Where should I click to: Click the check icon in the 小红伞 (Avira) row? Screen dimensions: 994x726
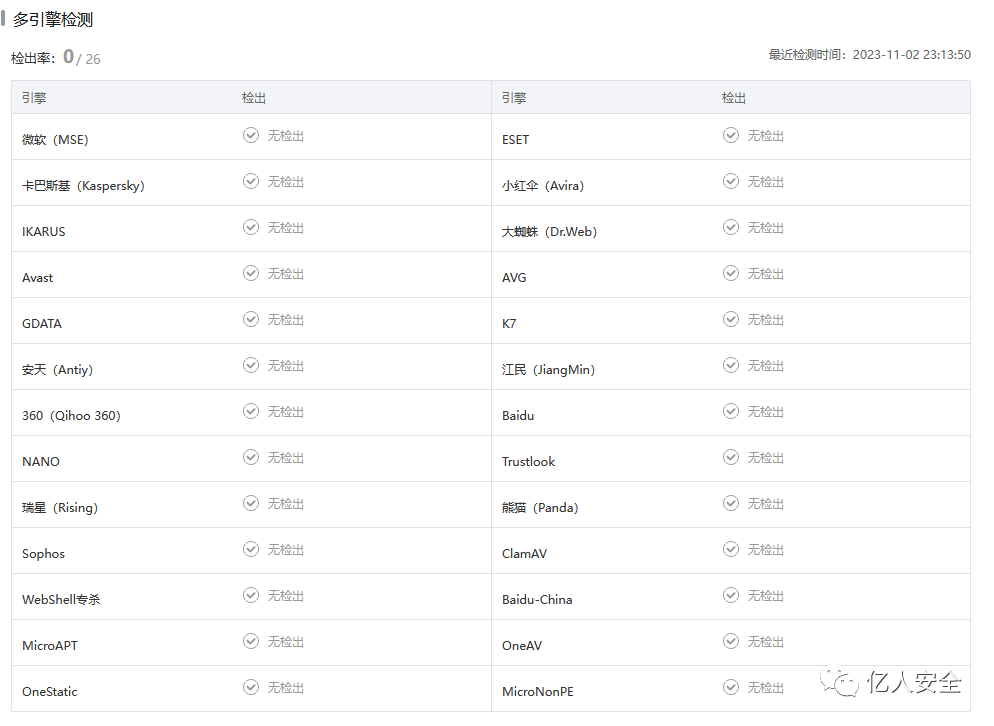(x=731, y=181)
